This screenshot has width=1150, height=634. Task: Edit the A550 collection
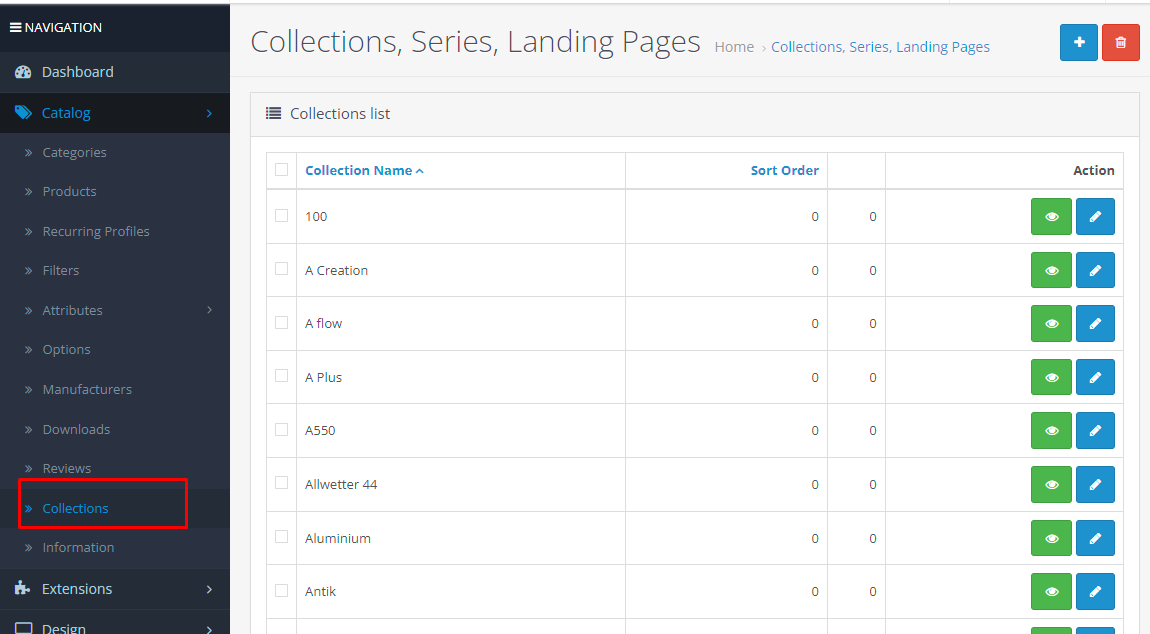pyautogui.click(x=1095, y=431)
